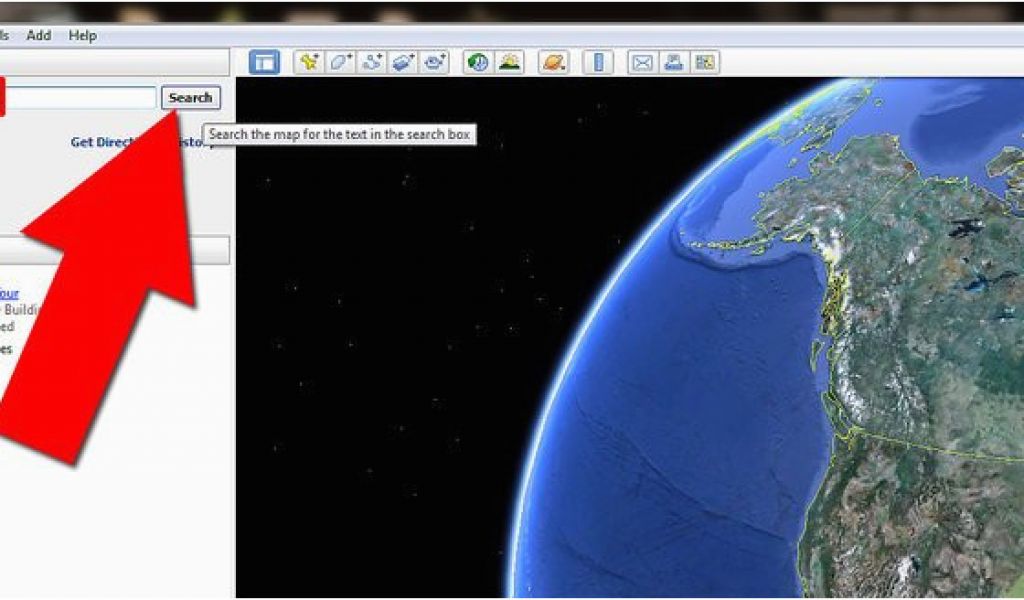Toggle sunlight across the landscape

(509, 63)
